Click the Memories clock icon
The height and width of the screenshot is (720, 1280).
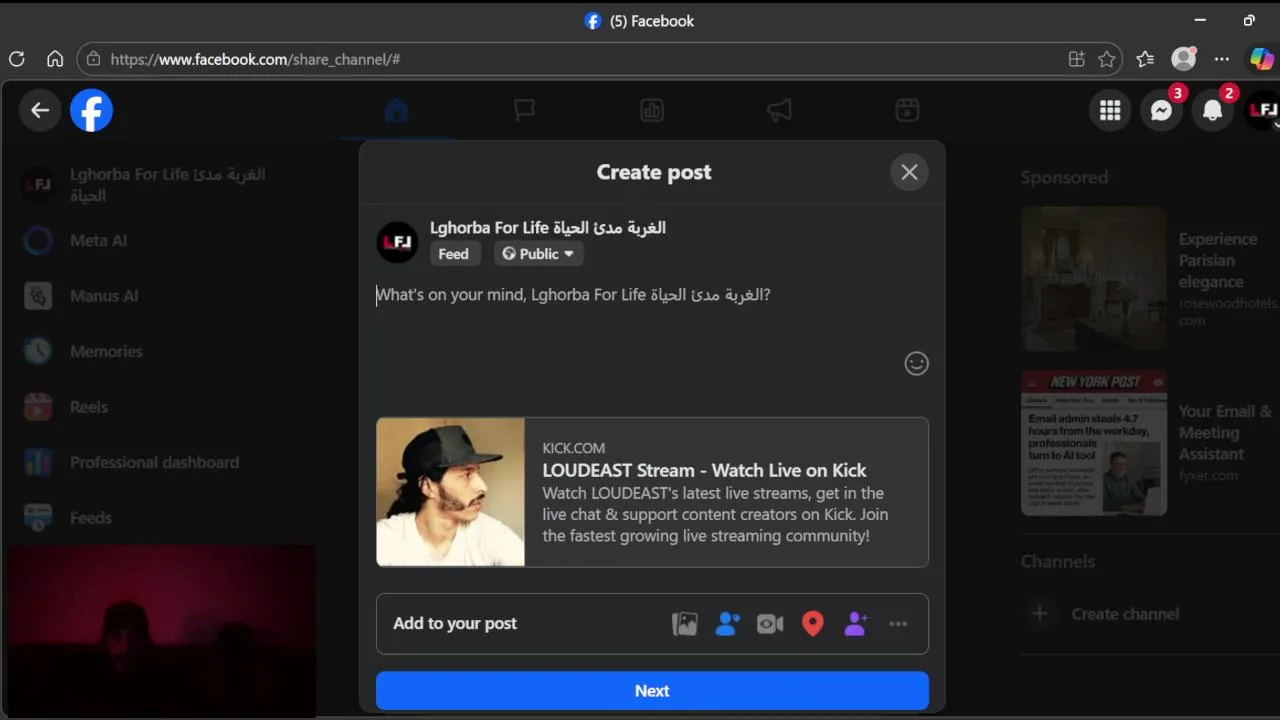coord(38,351)
